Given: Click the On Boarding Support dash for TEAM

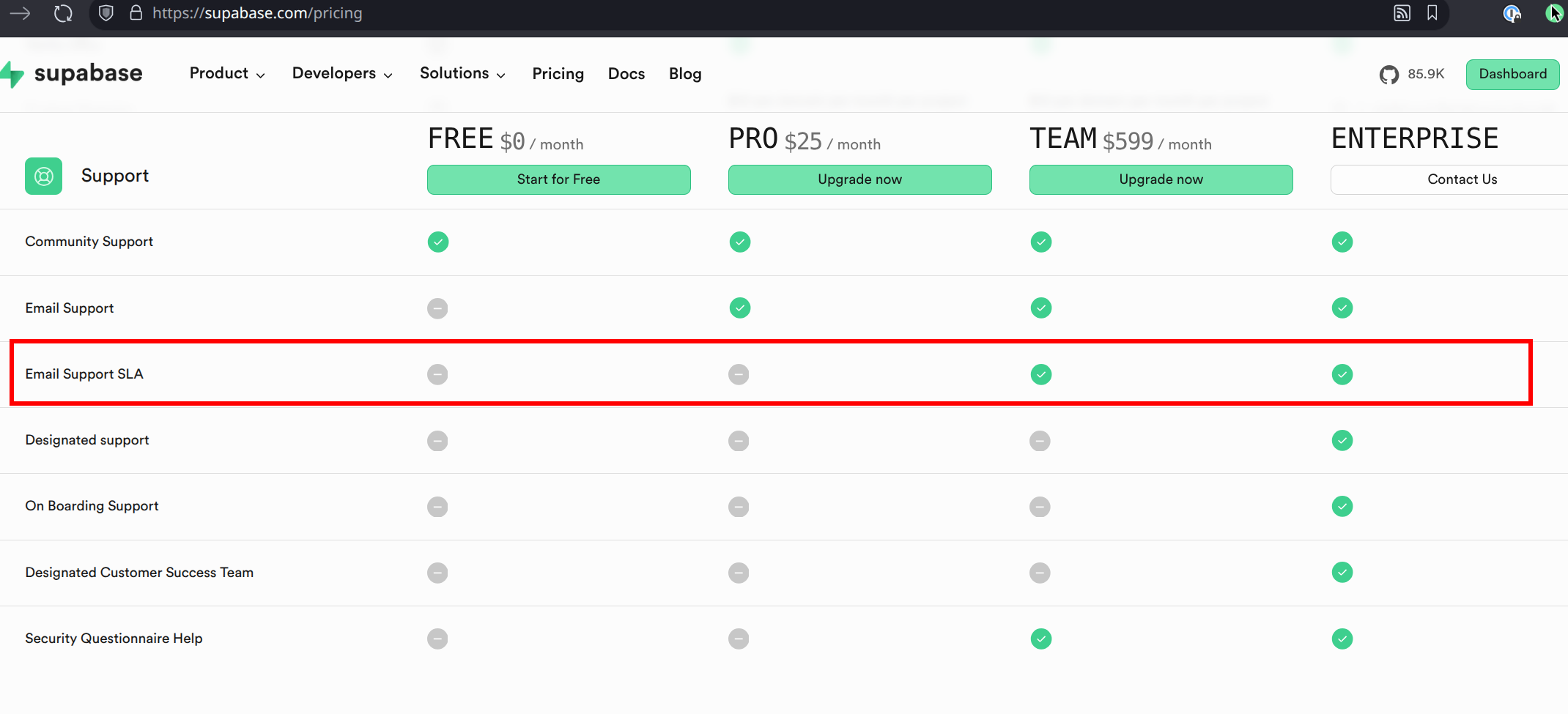Looking at the screenshot, I should tap(1040, 507).
